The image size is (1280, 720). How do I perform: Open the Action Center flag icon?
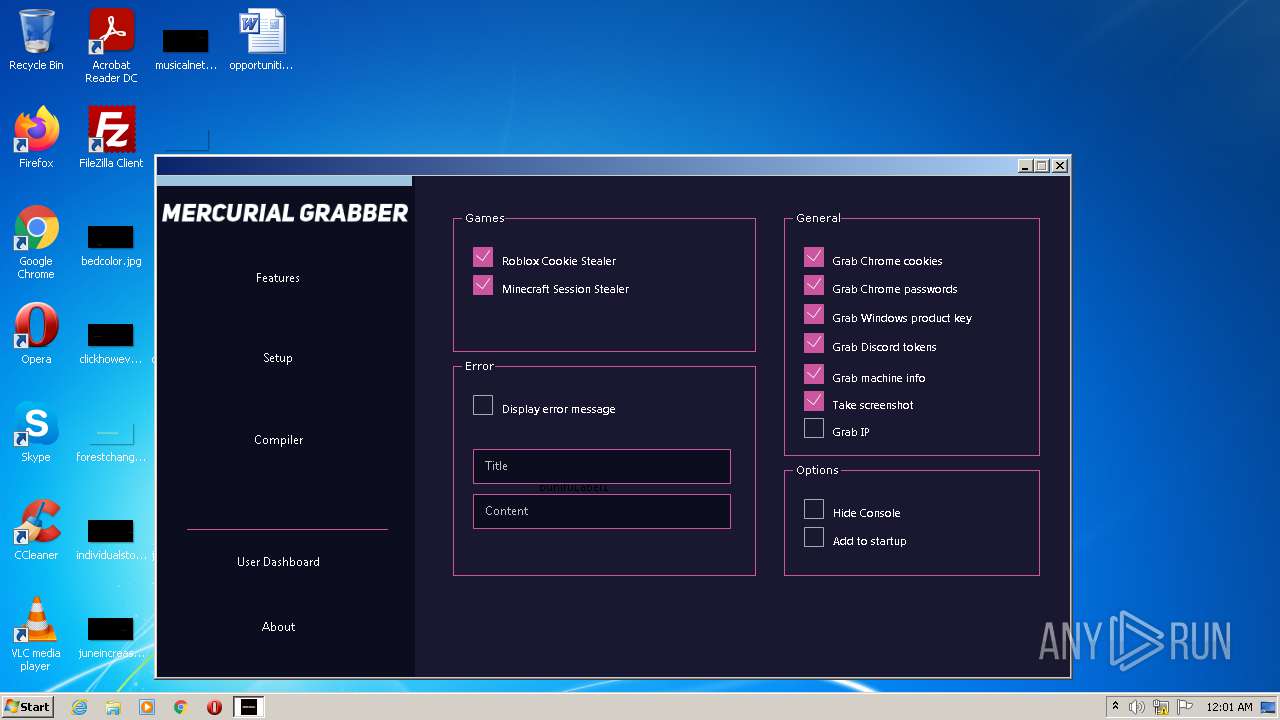tap(1185, 707)
